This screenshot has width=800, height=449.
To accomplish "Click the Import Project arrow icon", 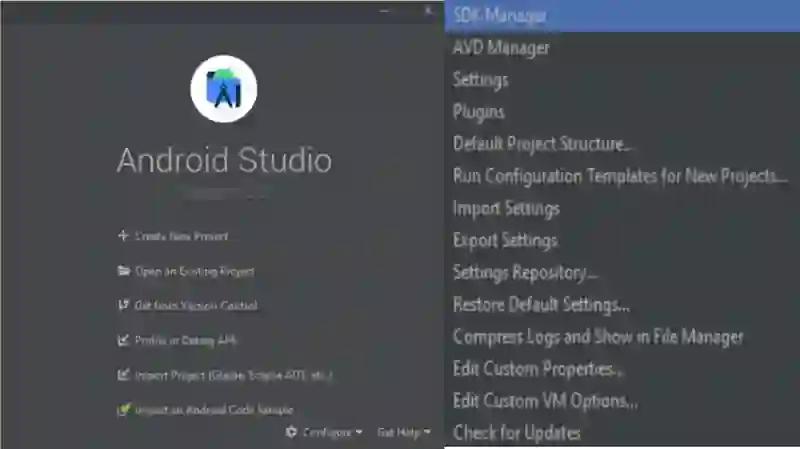I will 123,375.
